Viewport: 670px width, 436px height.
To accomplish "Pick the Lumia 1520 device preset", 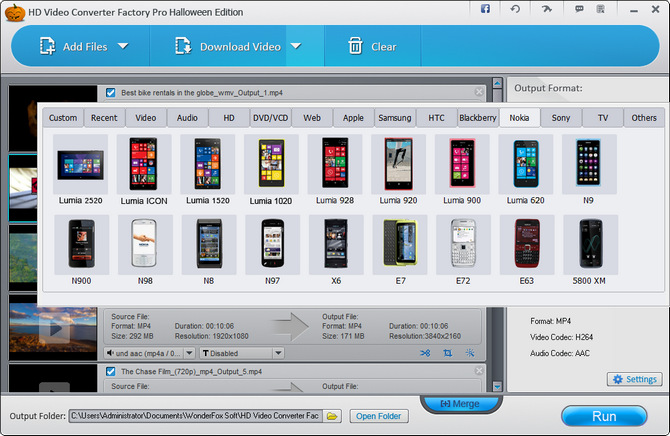I will [x=208, y=170].
